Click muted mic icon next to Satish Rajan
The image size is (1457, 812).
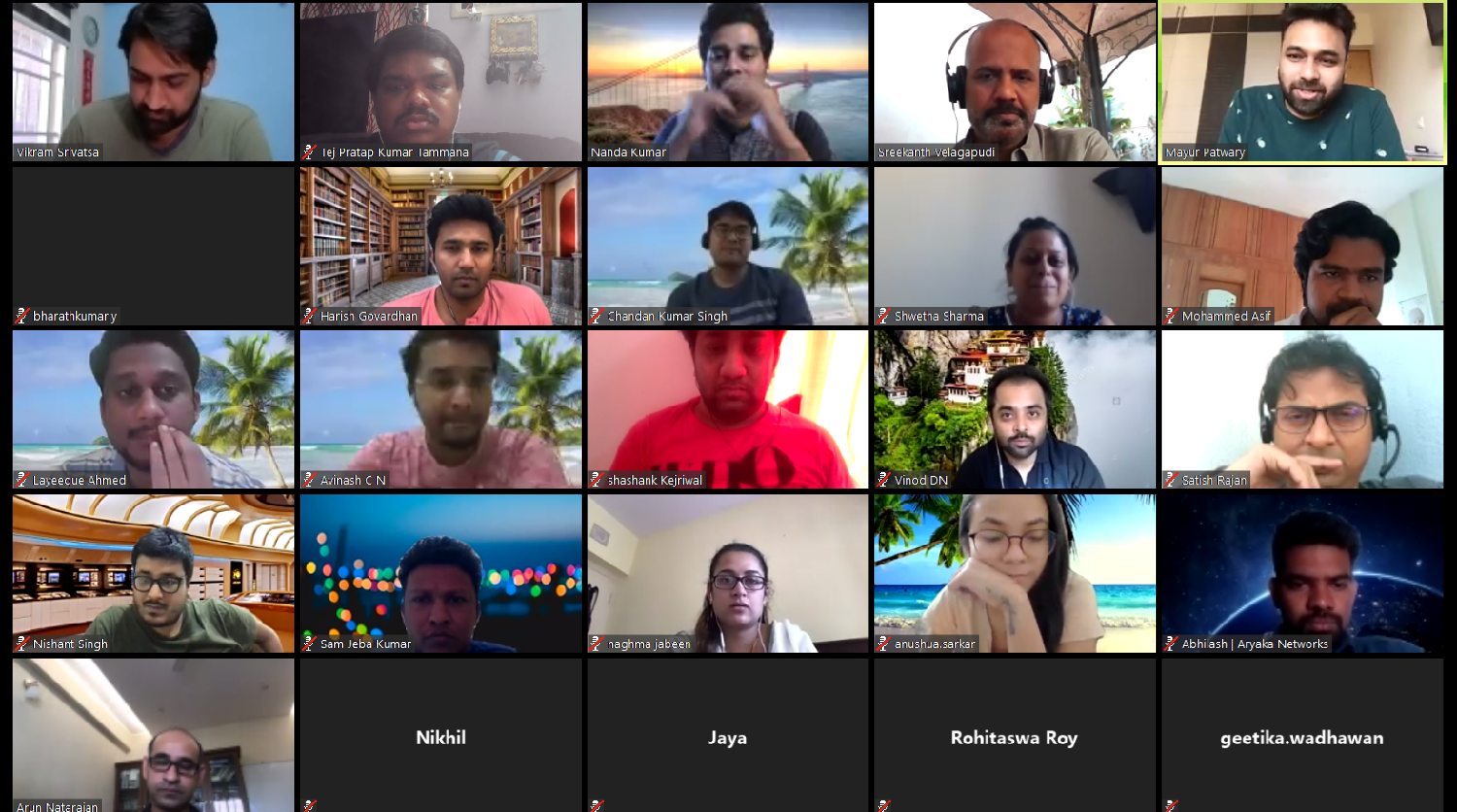(x=1171, y=481)
